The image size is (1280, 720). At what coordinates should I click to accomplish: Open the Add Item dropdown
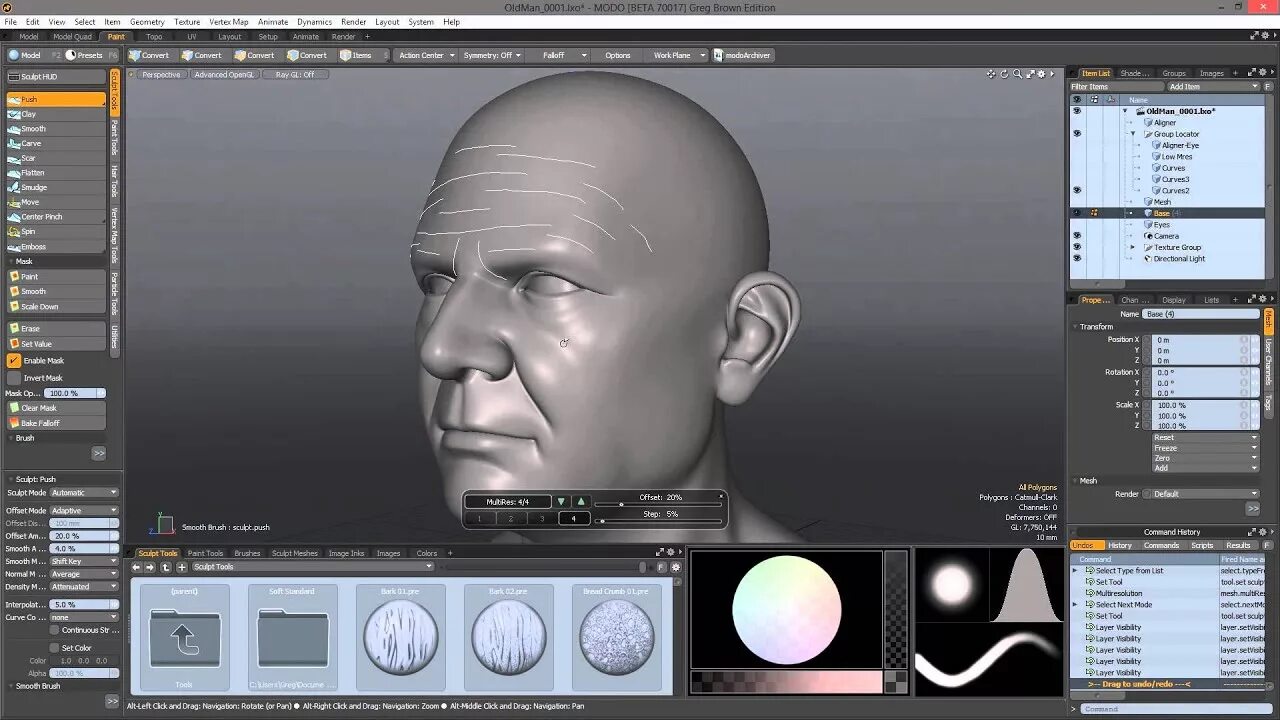[x=1213, y=87]
